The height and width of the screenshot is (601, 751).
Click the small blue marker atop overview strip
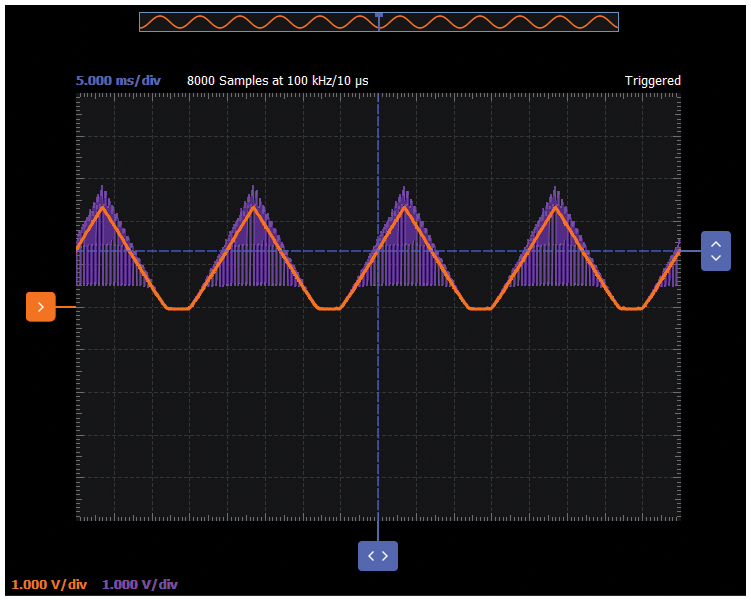coord(378,14)
